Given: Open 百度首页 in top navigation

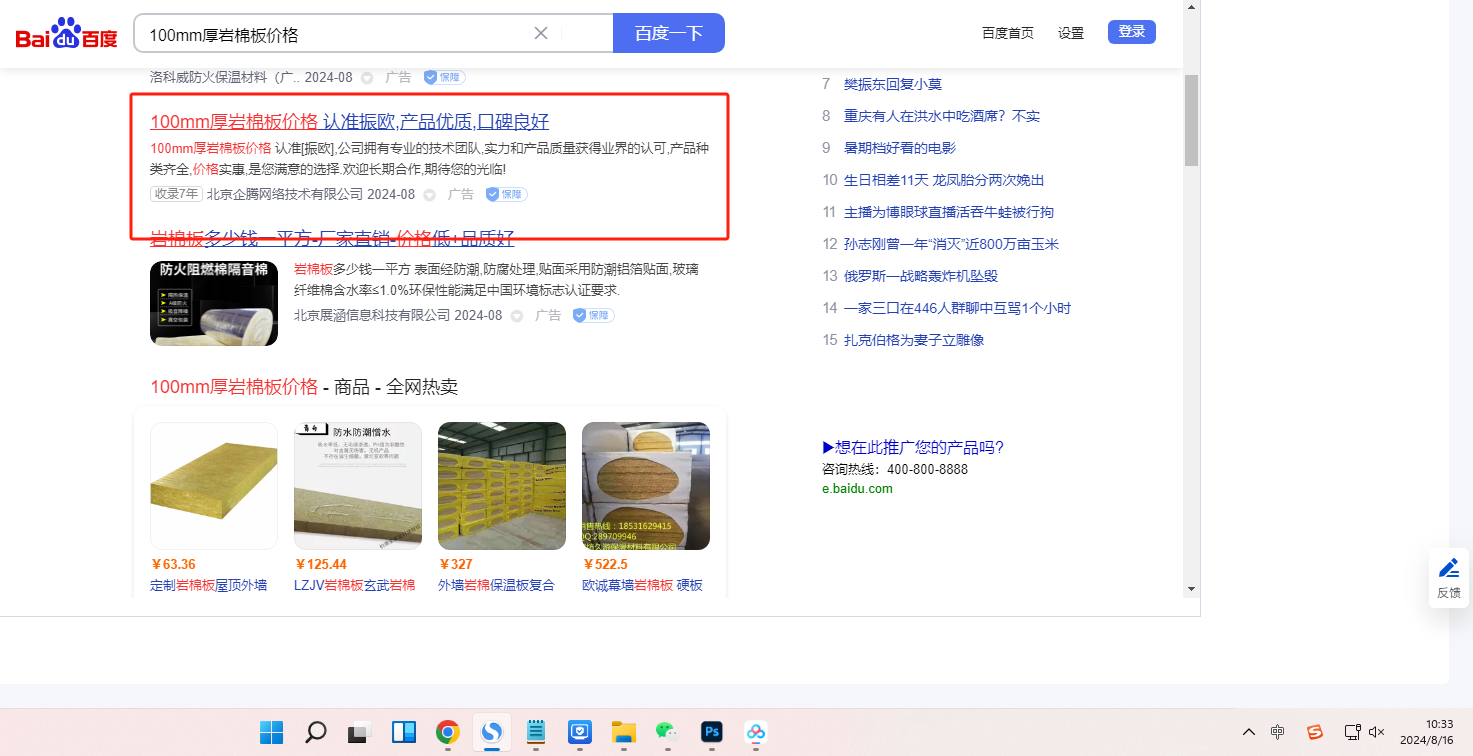Looking at the screenshot, I should tap(1007, 33).
